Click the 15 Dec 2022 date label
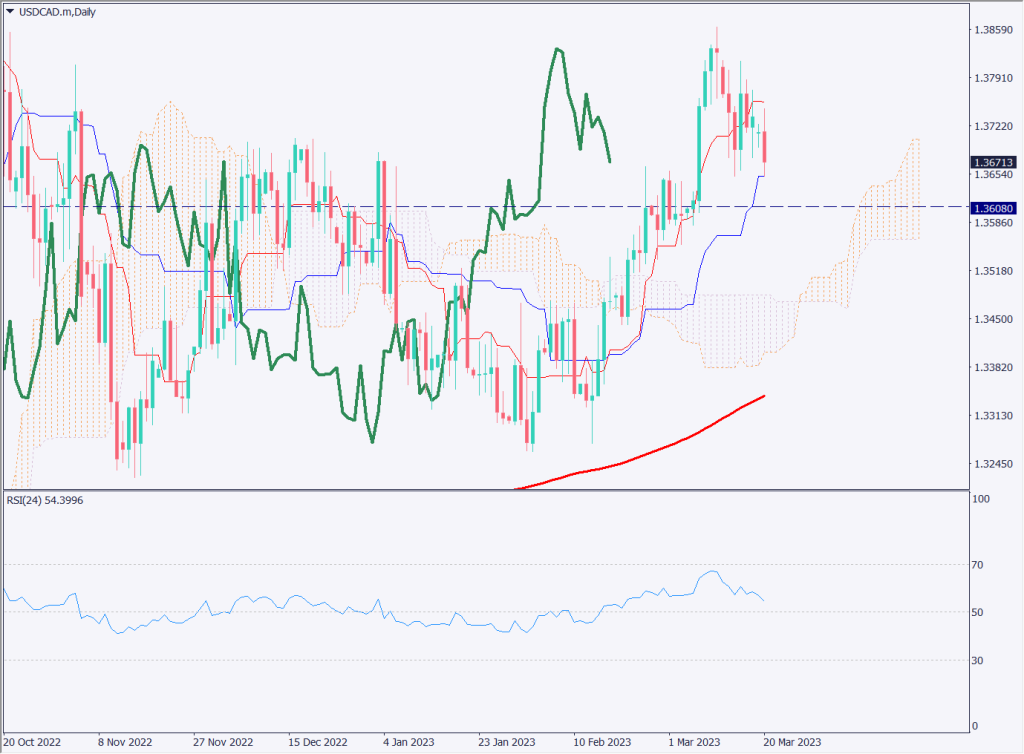This screenshot has width=1024, height=754. pyautogui.click(x=317, y=743)
